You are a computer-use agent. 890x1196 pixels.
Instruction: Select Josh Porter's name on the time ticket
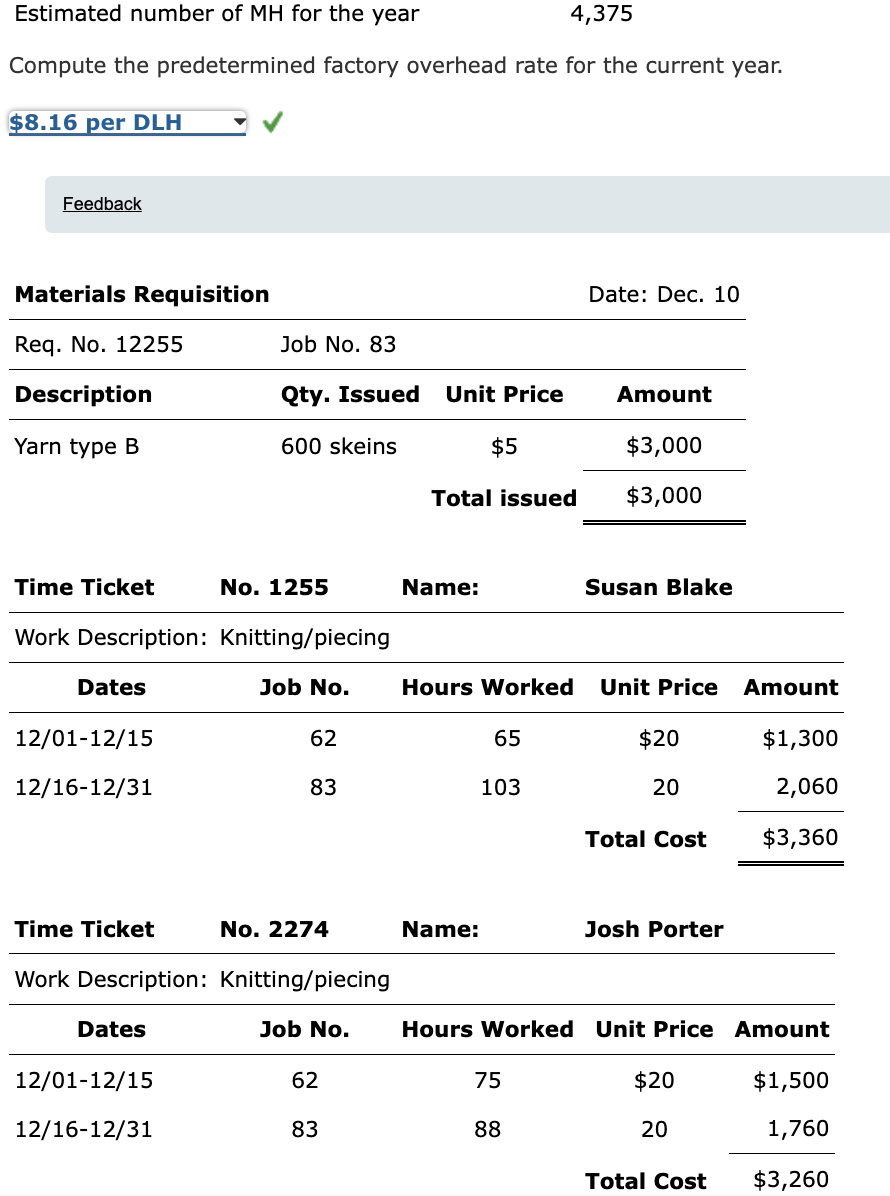pos(653,929)
